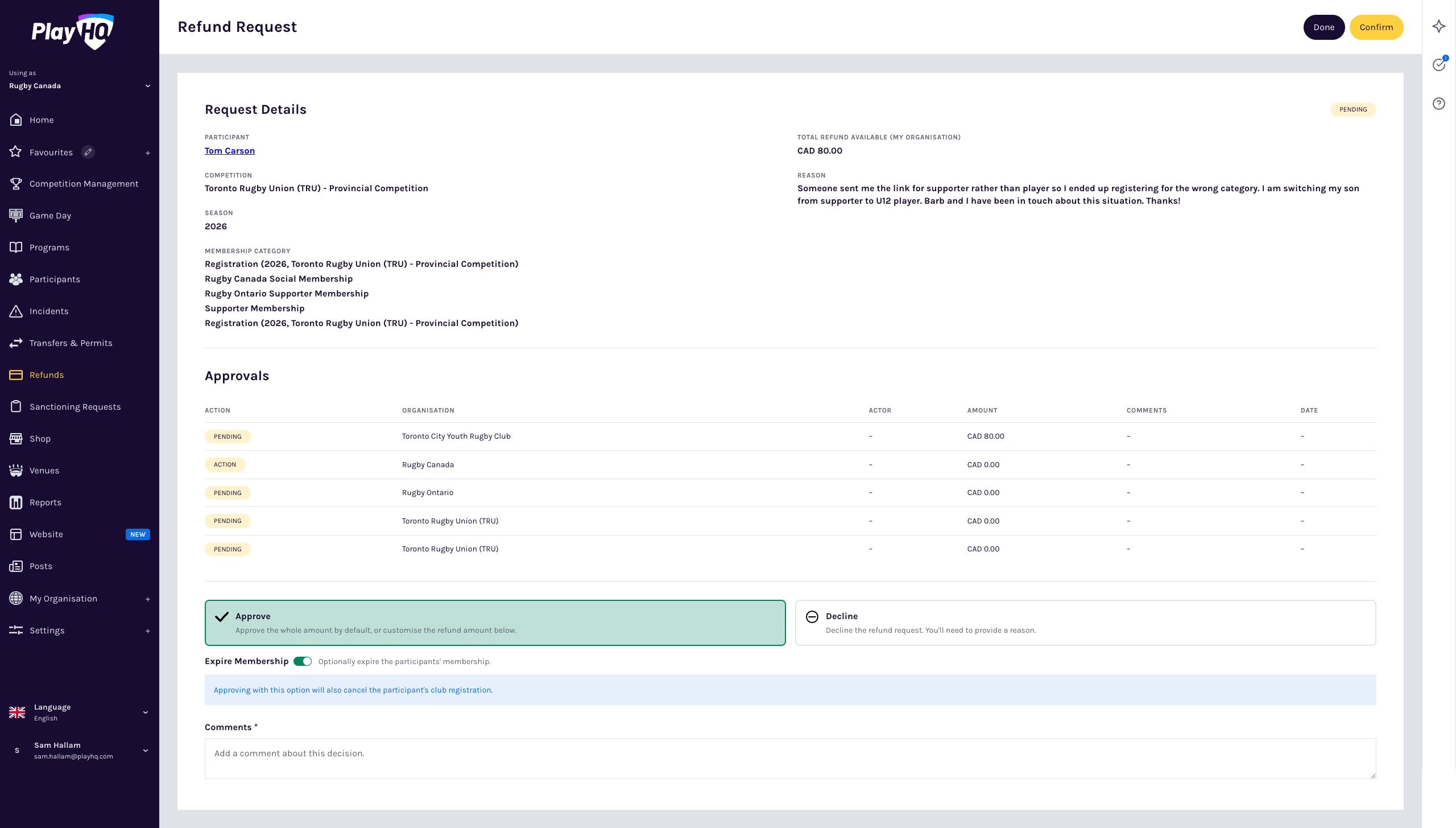Click the Game Day scoreboard icon
Viewport: 1456px width, 828px height.
16,216
